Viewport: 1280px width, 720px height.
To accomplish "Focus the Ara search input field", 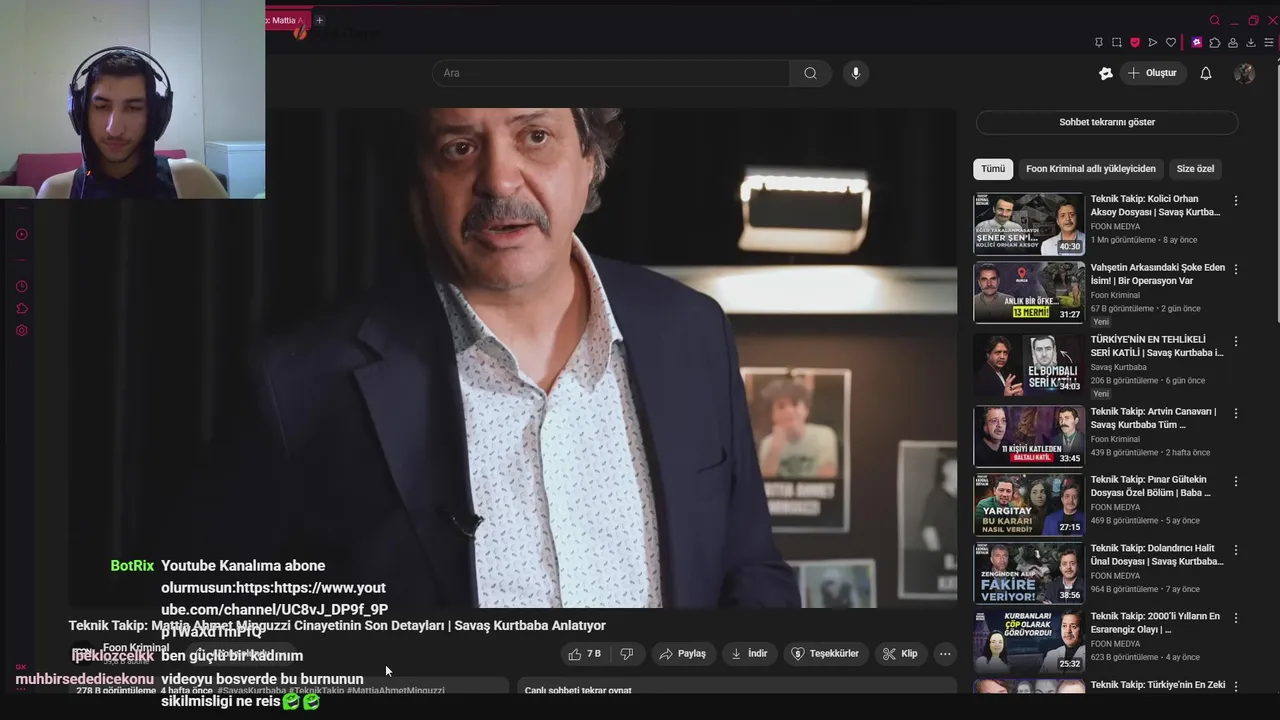I will pyautogui.click(x=611, y=73).
